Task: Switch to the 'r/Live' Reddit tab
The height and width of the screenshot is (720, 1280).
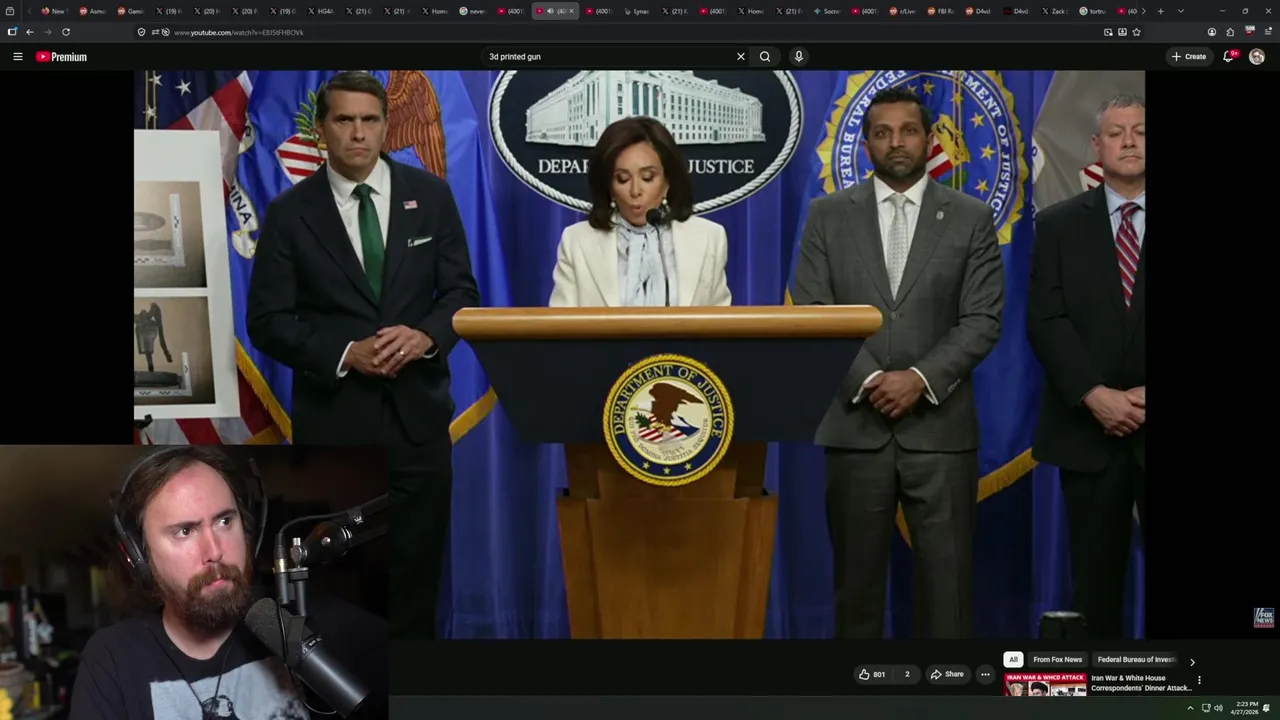Action: [x=903, y=11]
